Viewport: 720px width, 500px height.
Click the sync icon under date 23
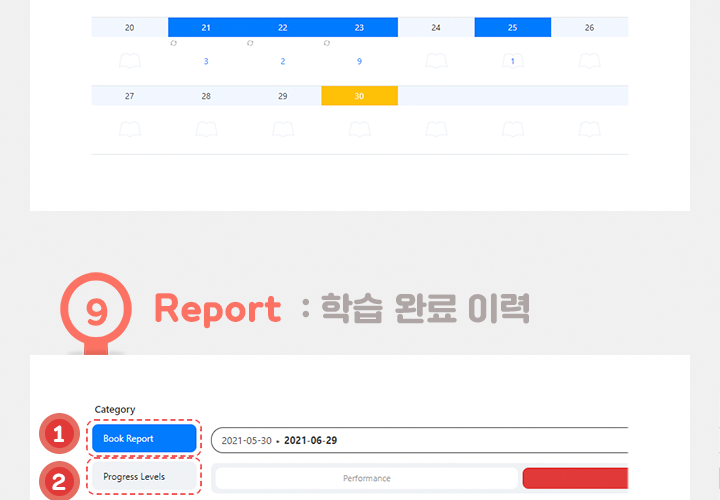tap(326, 44)
